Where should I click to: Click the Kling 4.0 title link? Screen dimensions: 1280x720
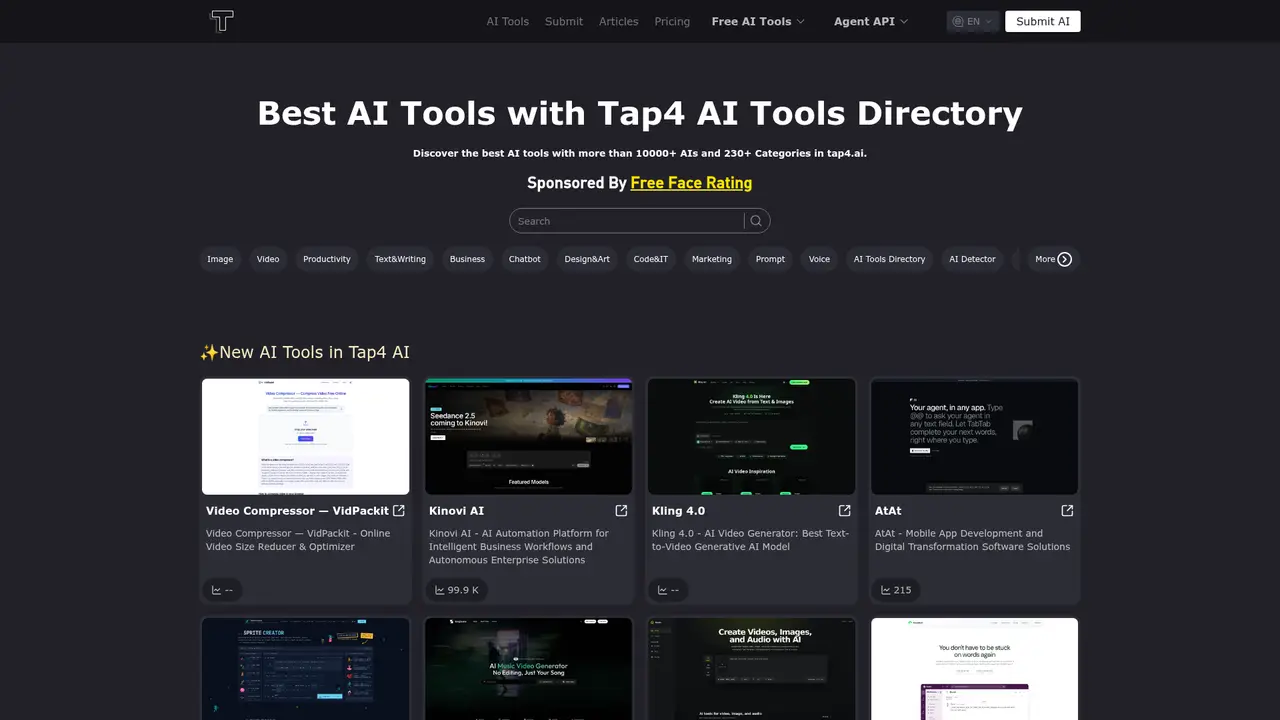[678, 510]
